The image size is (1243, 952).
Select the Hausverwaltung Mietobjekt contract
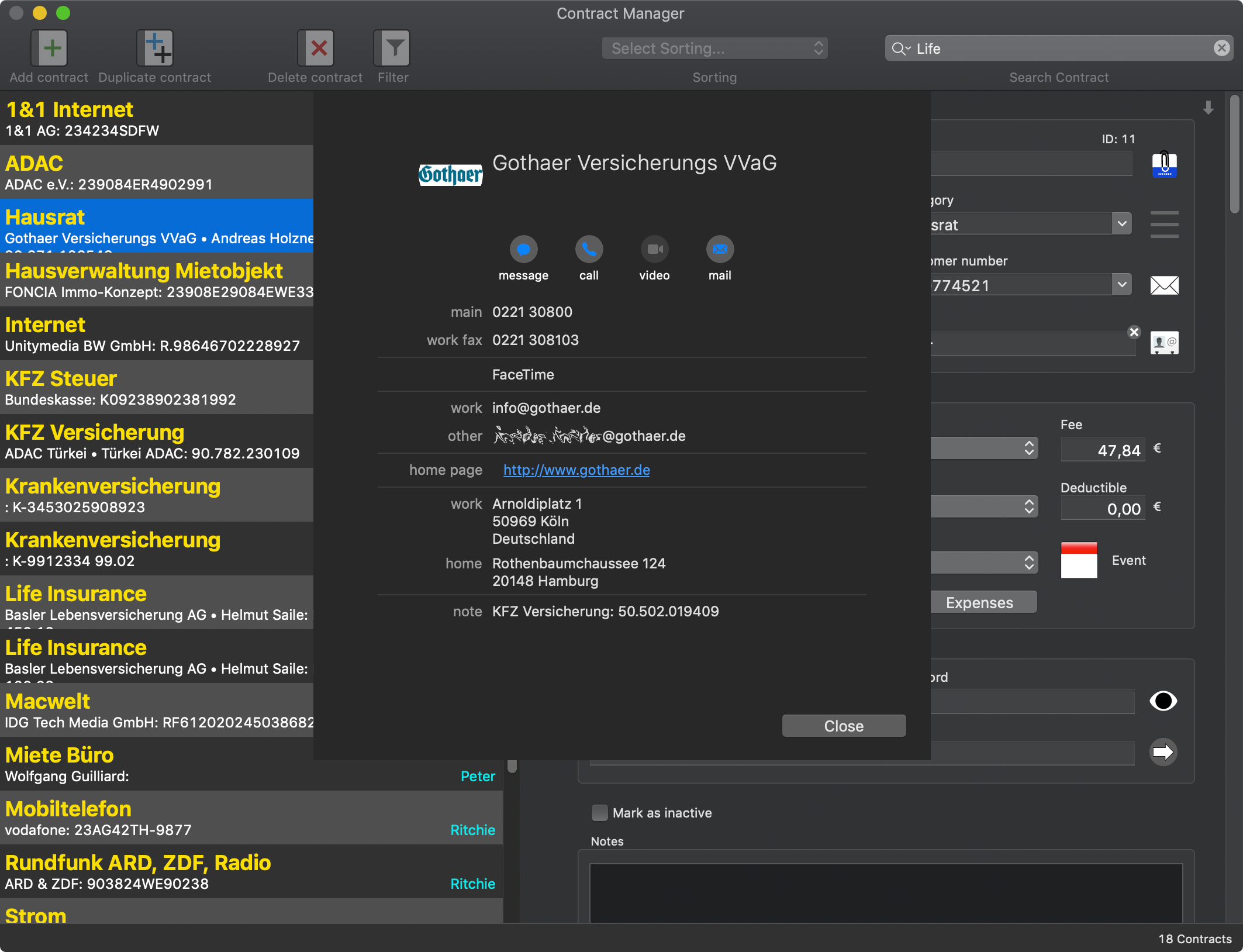point(157,280)
